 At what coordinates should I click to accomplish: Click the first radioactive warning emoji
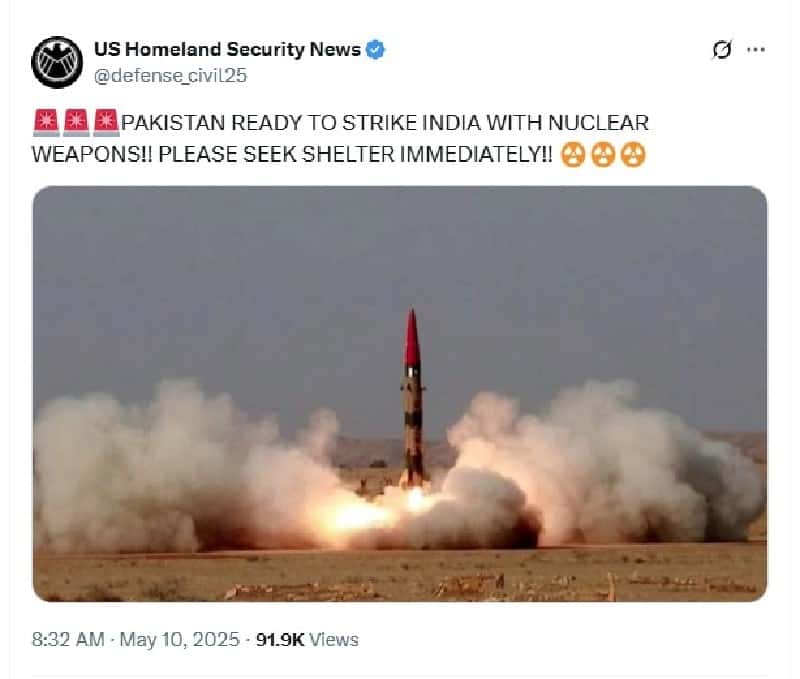573,155
